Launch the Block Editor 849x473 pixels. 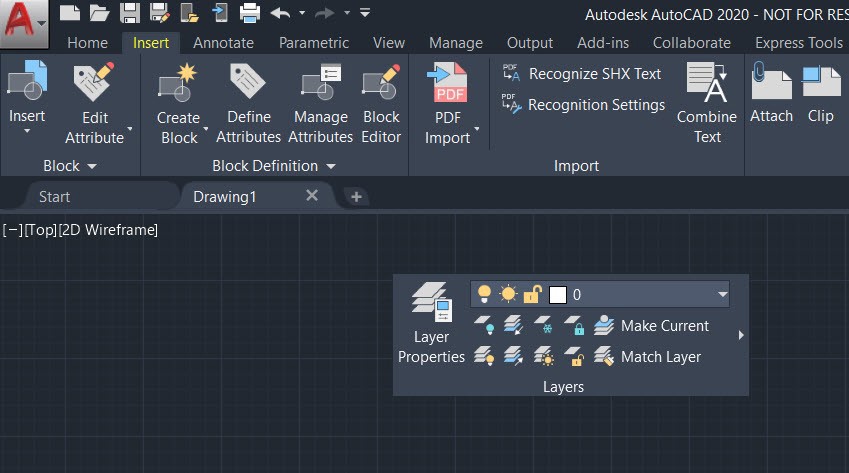pos(381,103)
